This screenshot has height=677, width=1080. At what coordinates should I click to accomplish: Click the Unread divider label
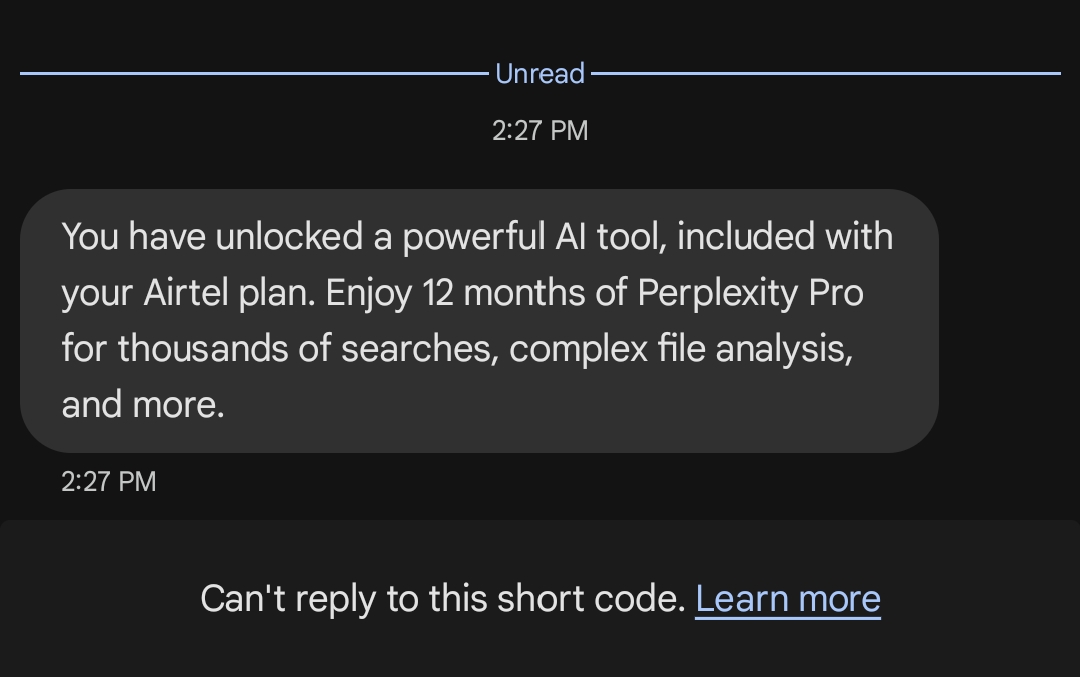(540, 74)
